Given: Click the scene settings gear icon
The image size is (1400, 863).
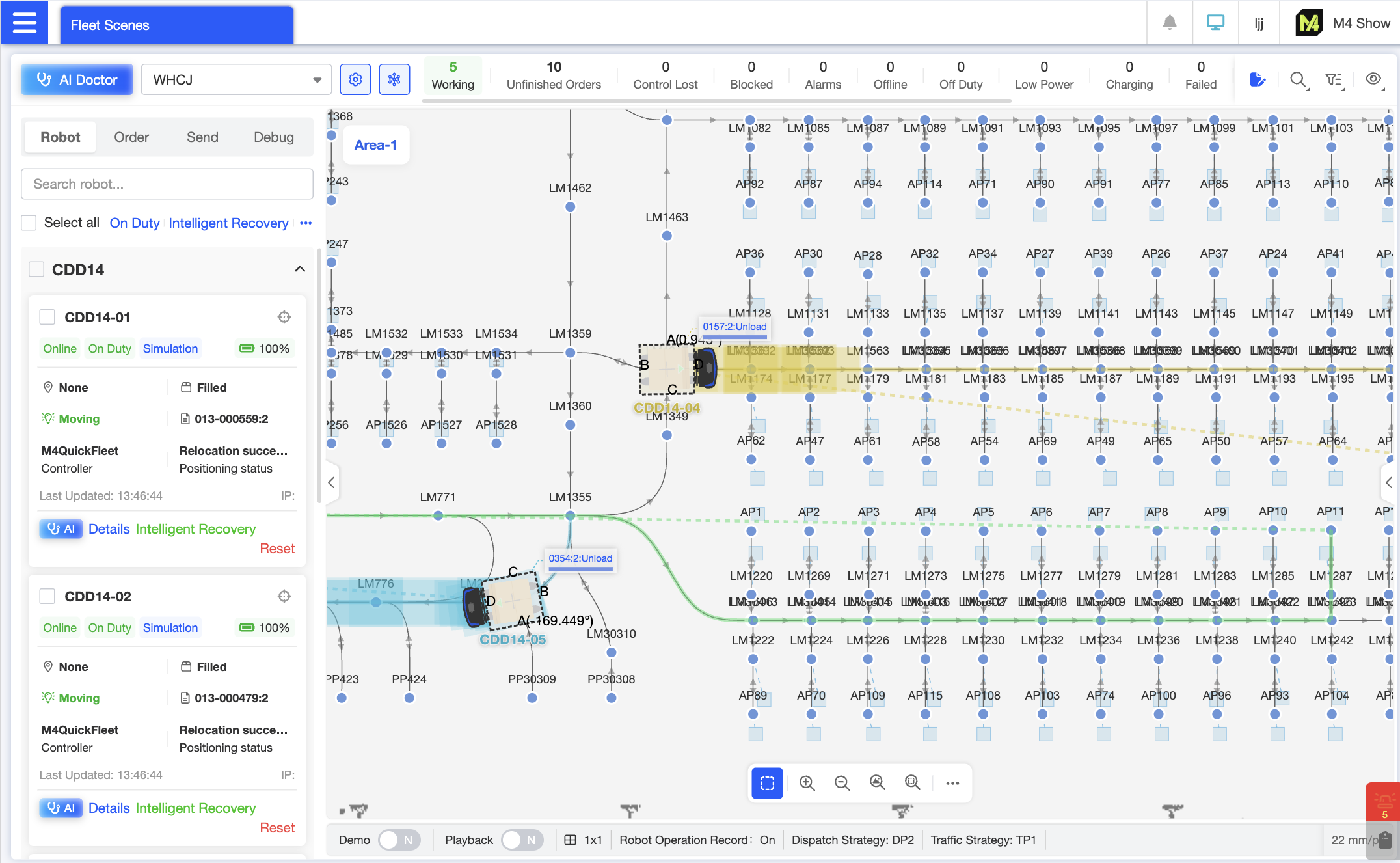Looking at the screenshot, I should (355, 79).
